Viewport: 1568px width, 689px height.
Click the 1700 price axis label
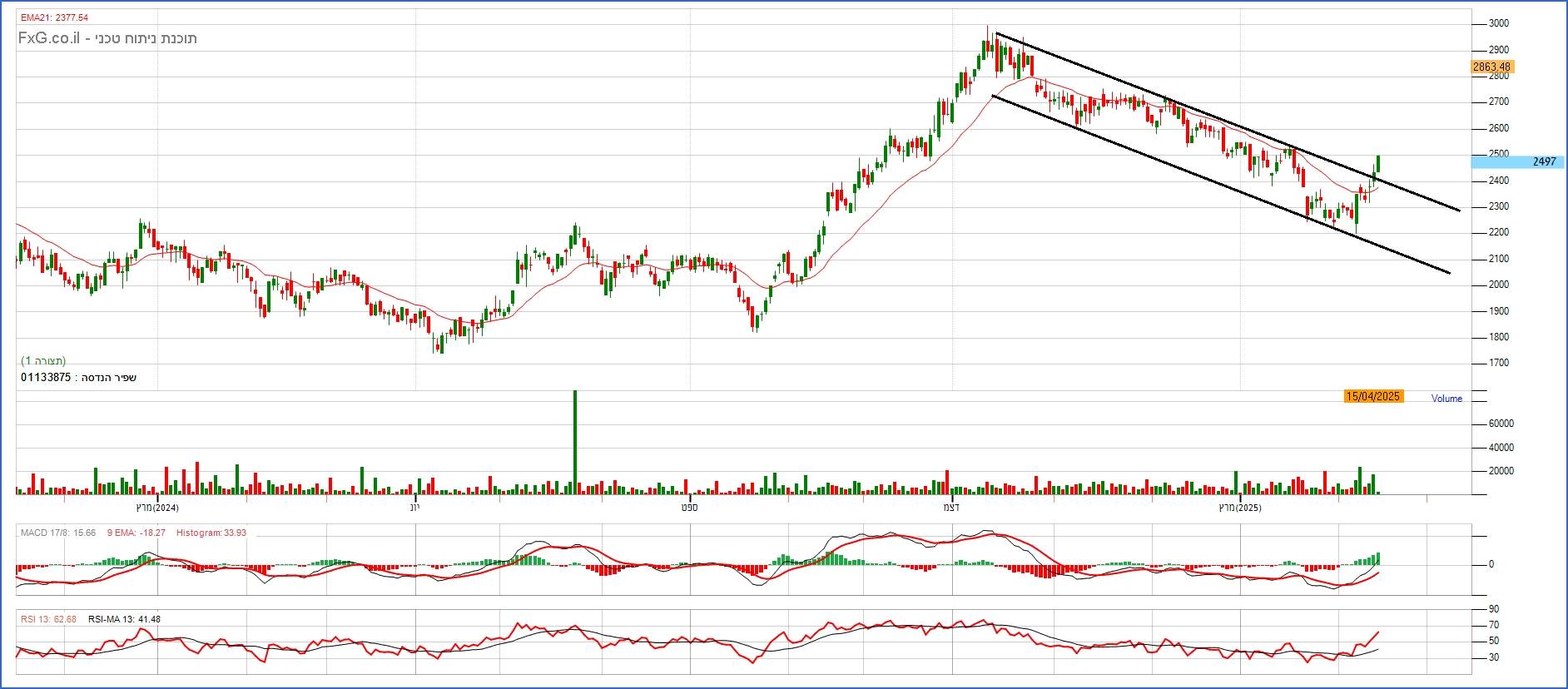click(1498, 364)
